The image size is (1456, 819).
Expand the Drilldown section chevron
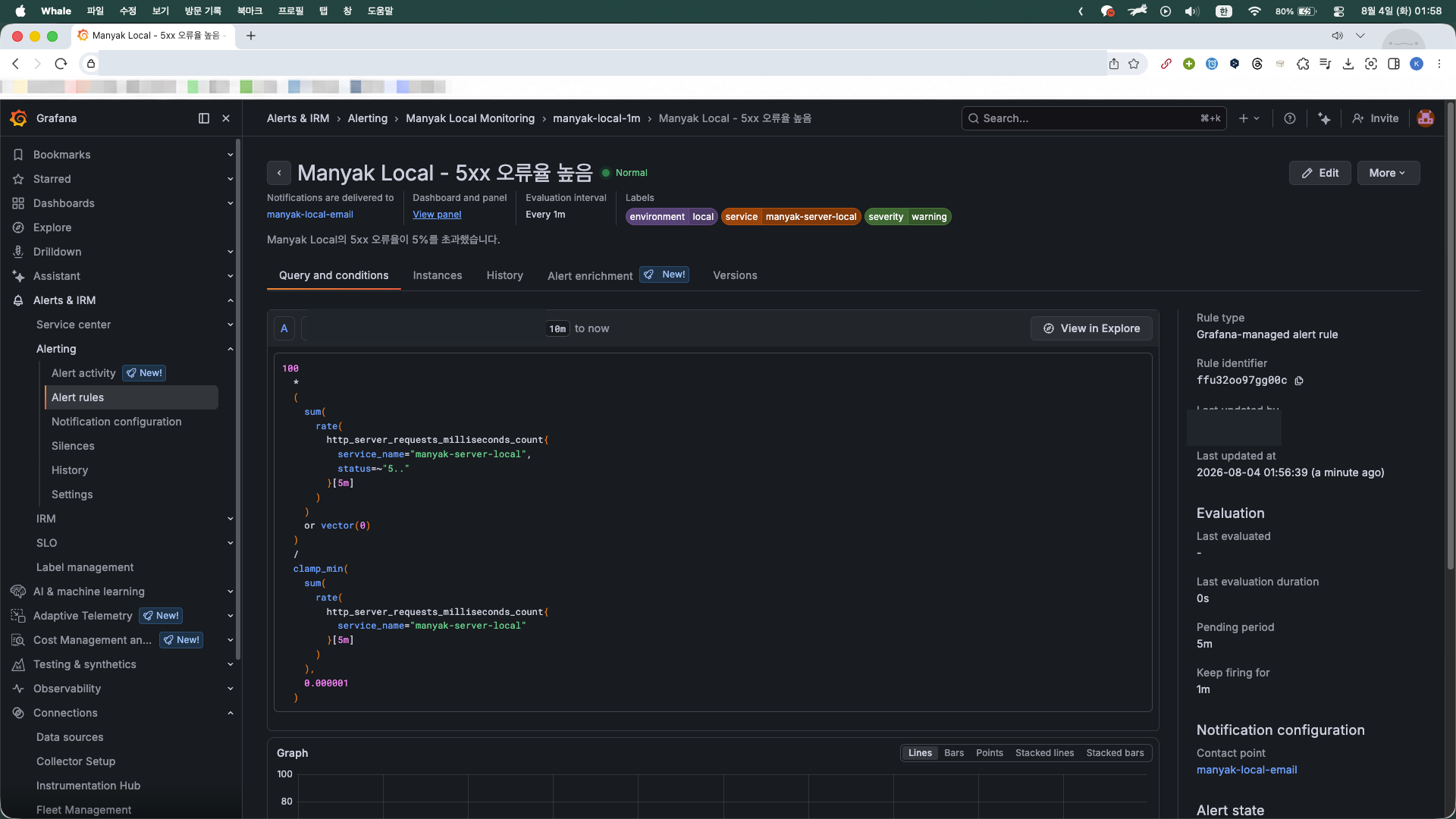pyautogui.click(x=230, y=252)
